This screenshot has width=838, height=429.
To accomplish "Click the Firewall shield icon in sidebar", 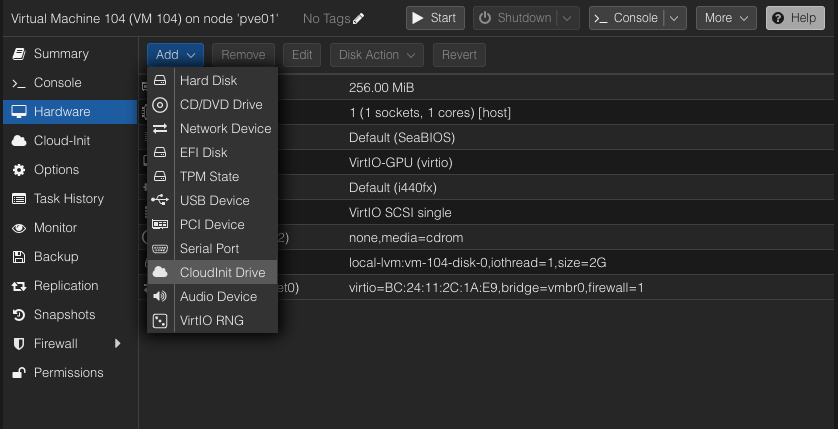I will 18,344.
